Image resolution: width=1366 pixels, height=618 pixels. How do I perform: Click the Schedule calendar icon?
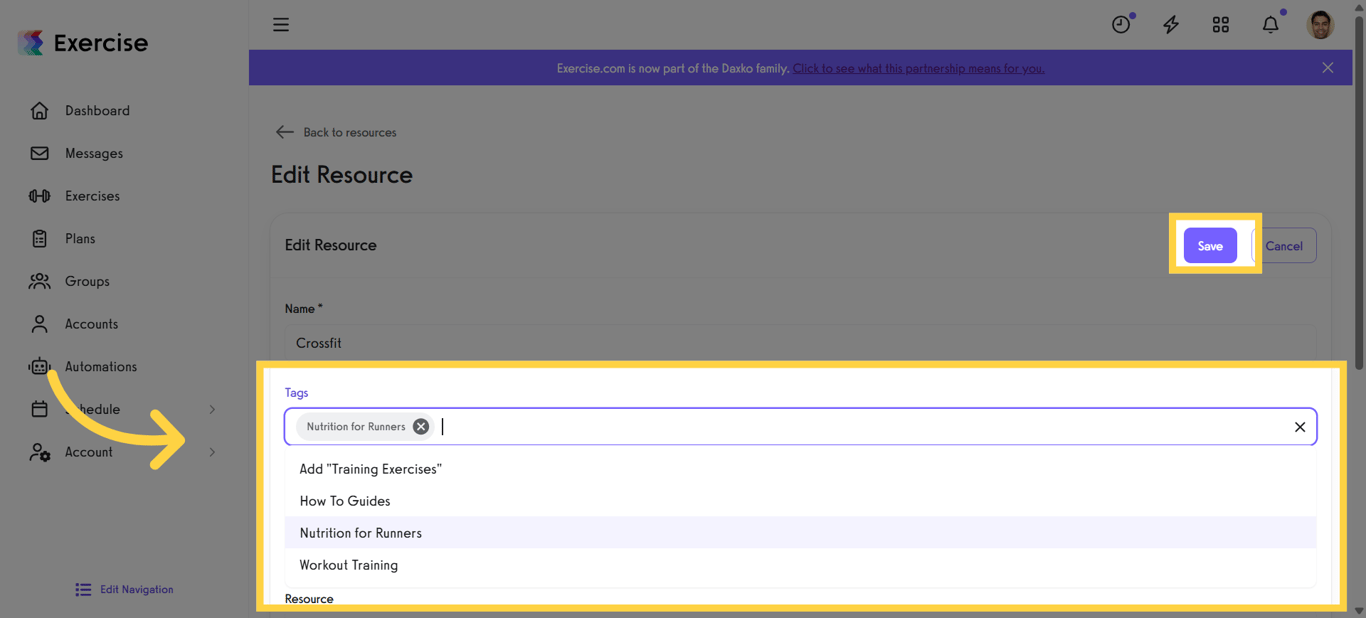coord(39,409)
